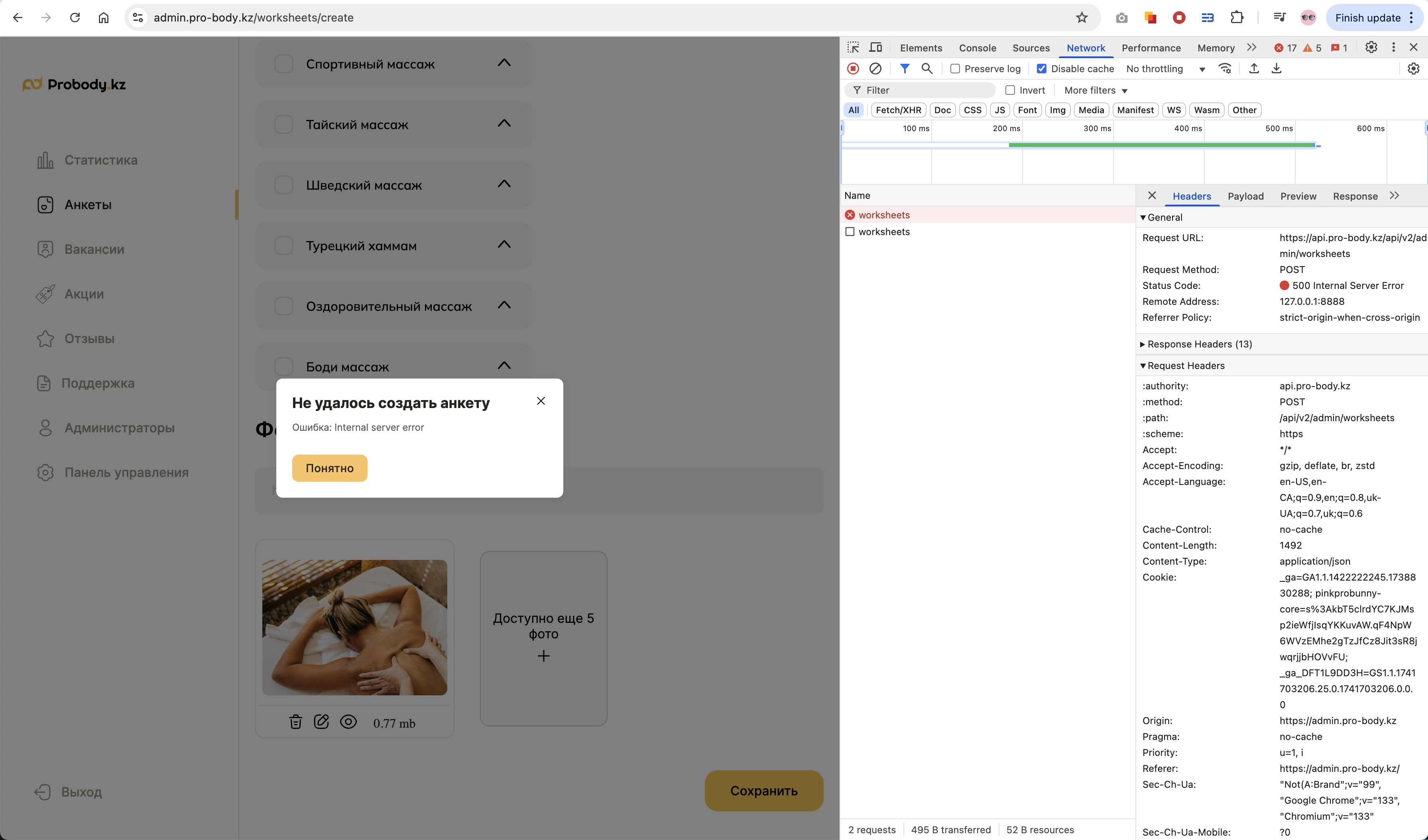Switch to the Payload tab
The width and height of the screenshot is (1428, 840).
1245,196
